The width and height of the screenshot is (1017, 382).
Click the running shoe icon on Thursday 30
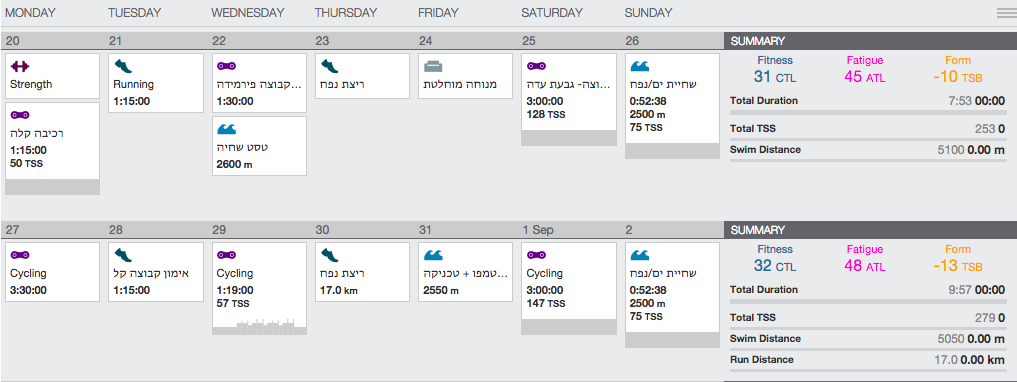click(329, 256)
